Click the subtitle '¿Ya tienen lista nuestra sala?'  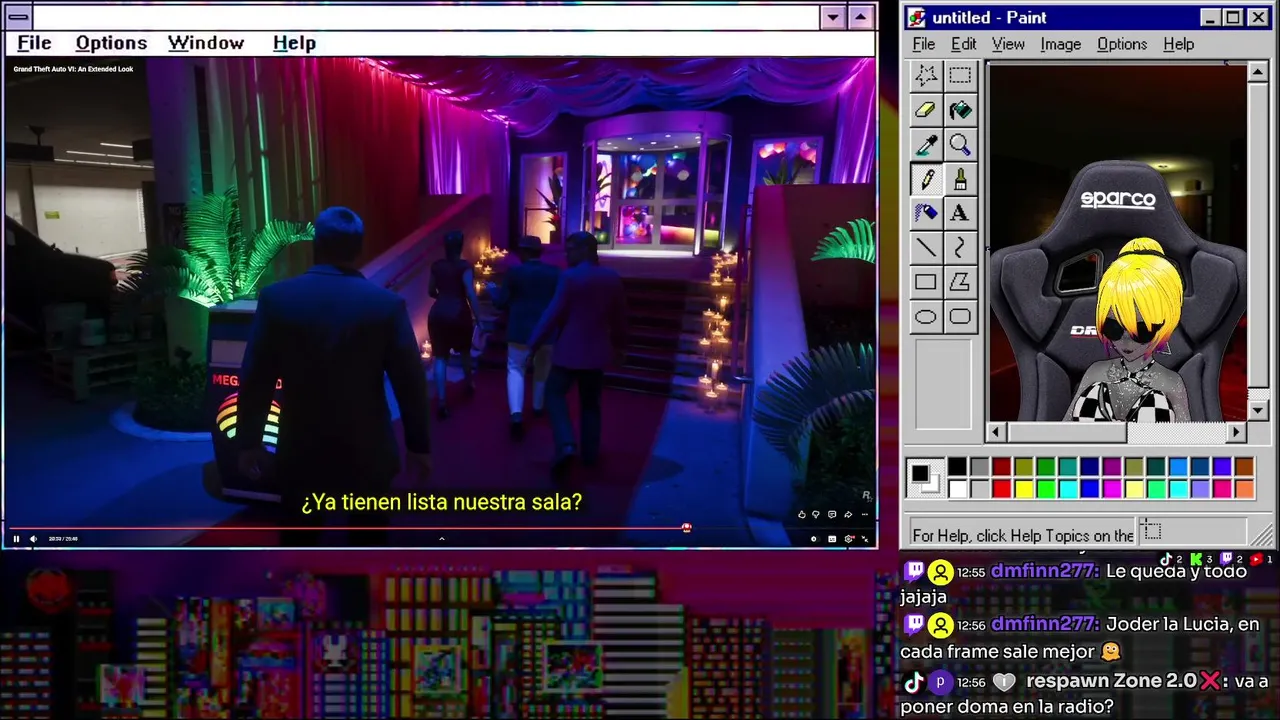click(x=441, y=502)
